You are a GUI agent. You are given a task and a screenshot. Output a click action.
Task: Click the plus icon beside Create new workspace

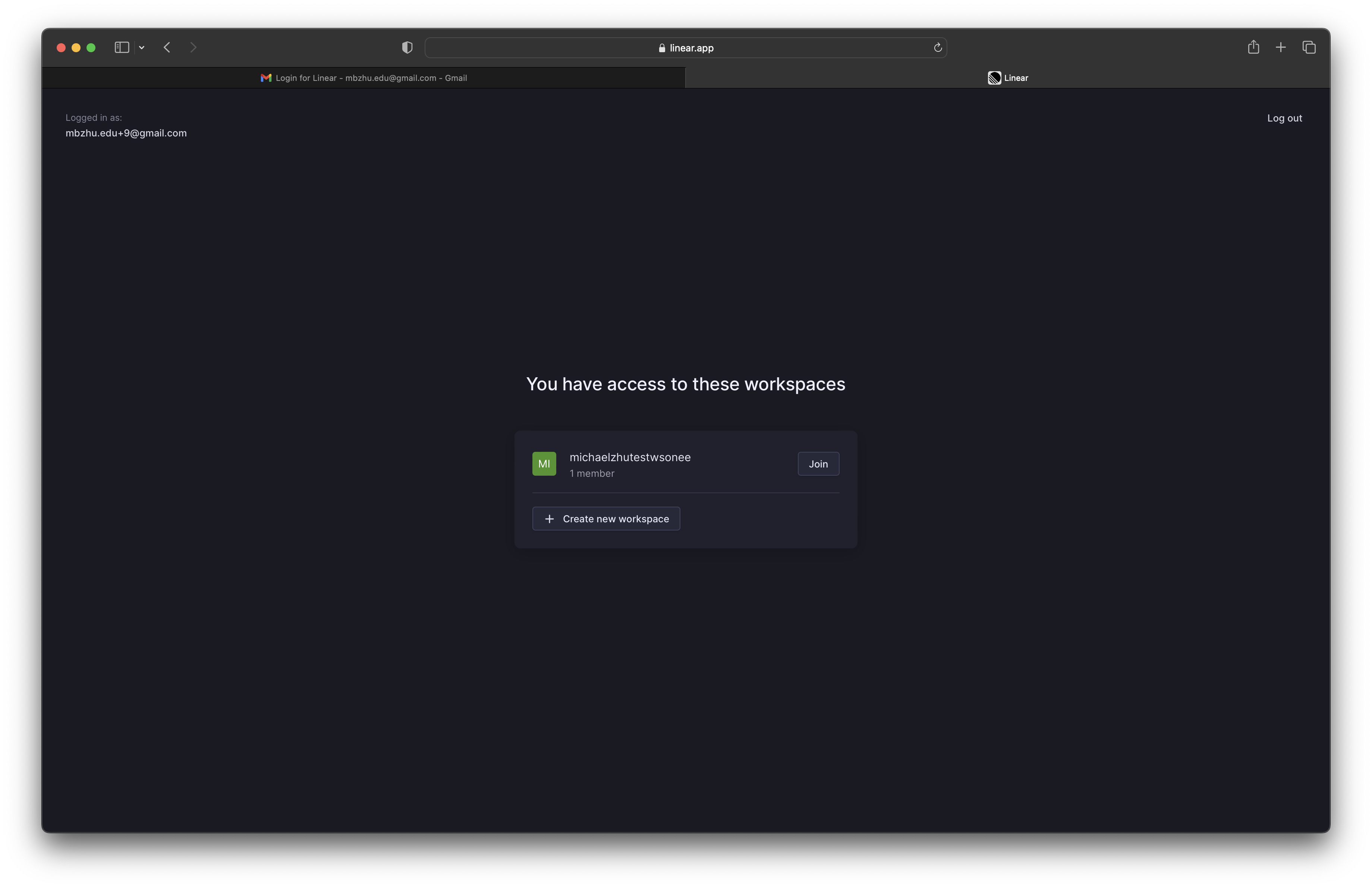click(x=549, y=519)
